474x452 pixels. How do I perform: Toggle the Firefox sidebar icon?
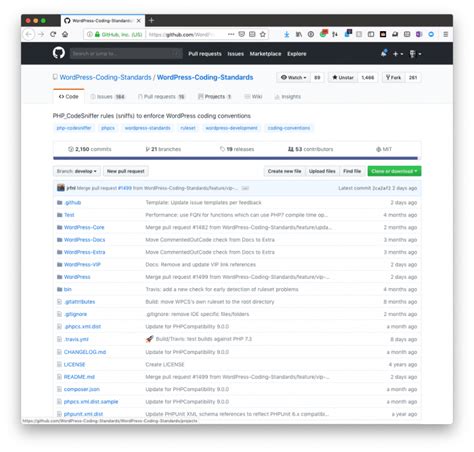[x=371, y=34]
